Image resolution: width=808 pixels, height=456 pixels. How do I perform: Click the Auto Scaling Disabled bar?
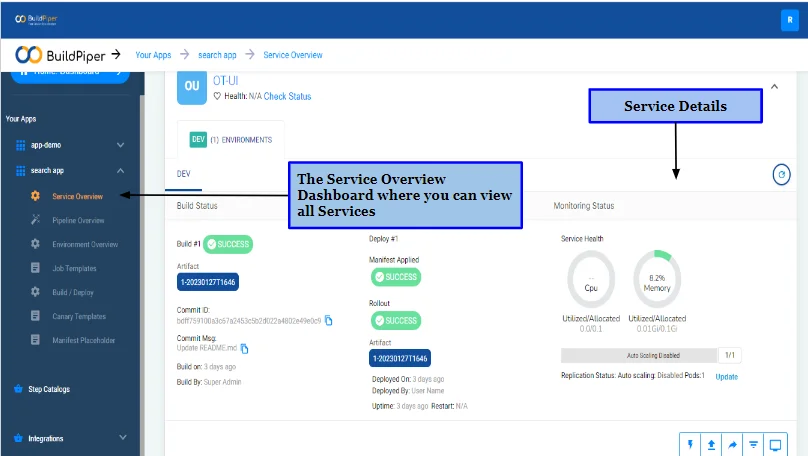tap(639, 356)
